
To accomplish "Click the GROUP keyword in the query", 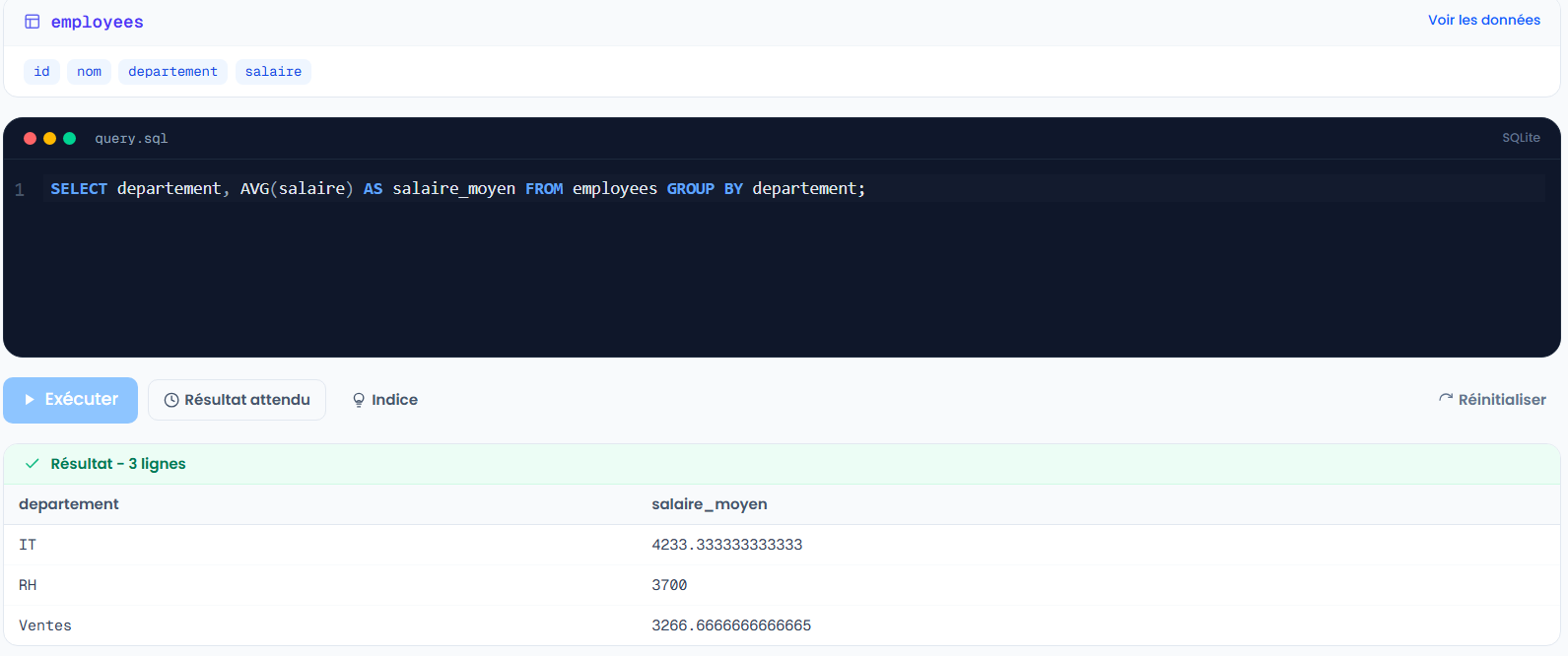I will [691, 189].
